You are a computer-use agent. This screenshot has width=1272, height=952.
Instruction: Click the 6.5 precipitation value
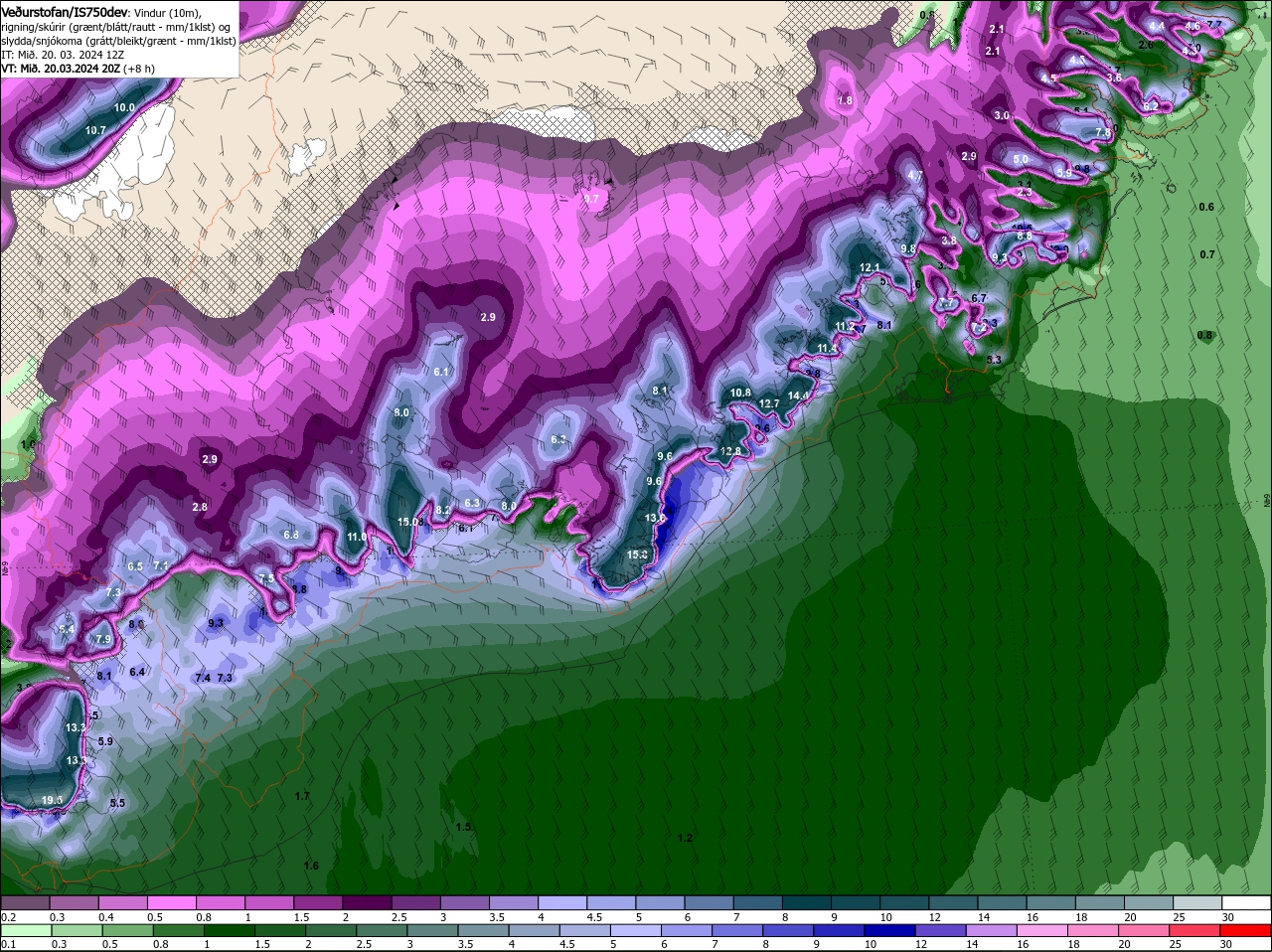[x=136, y=566]
